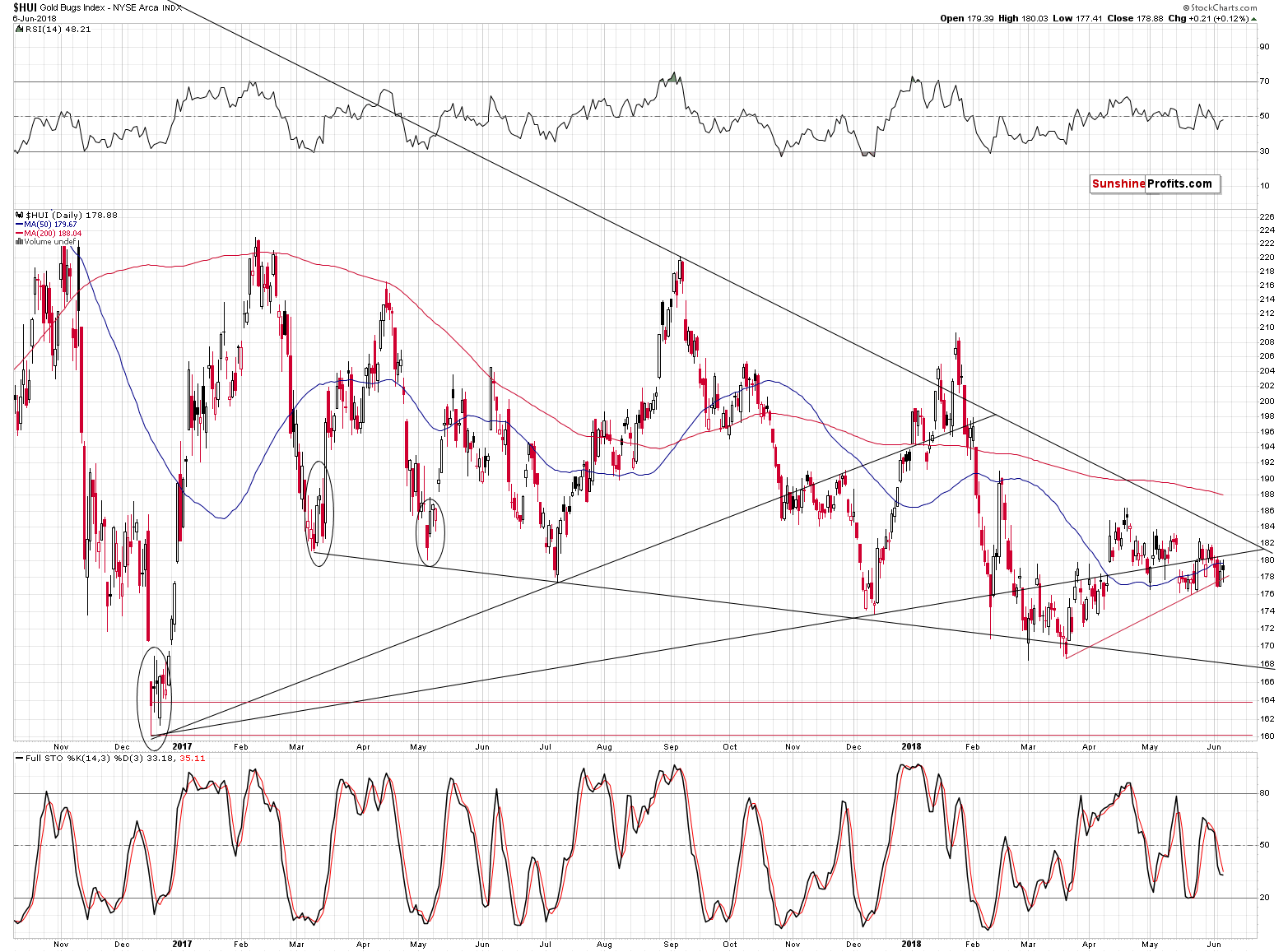Click the 2018 year label under the price chart
Screen dimensions: 1288x952
tap(911, 747)
